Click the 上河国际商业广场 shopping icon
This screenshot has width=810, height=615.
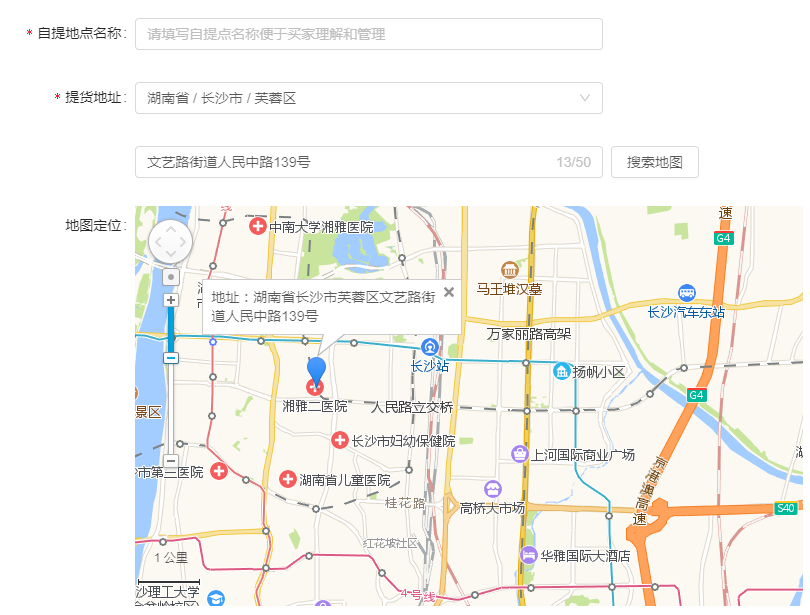pos(520,454)
